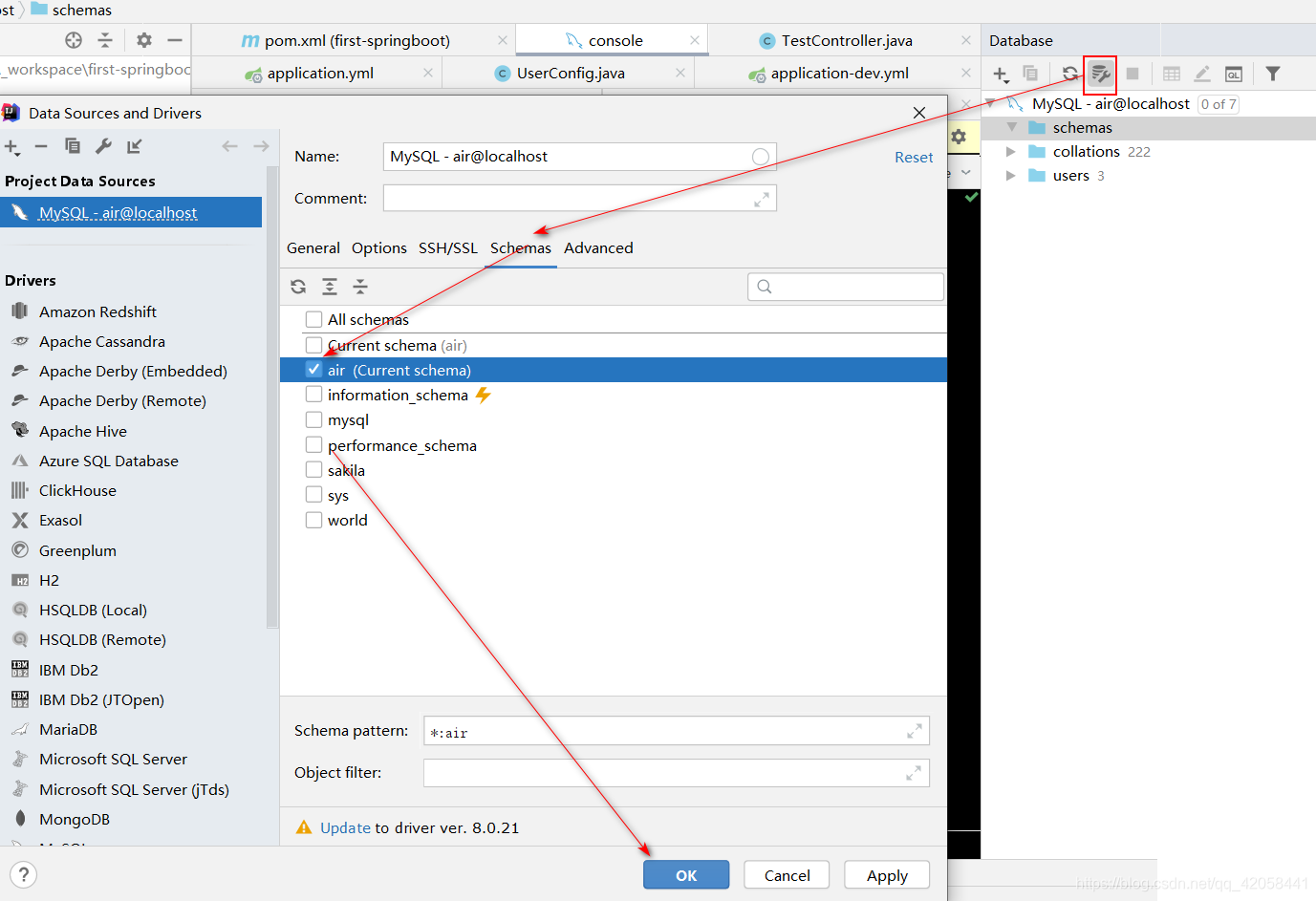This screenshot has width=1316, height=901.
Task: Toggle the All schemas checkbox
Action: tap(313, 319)
